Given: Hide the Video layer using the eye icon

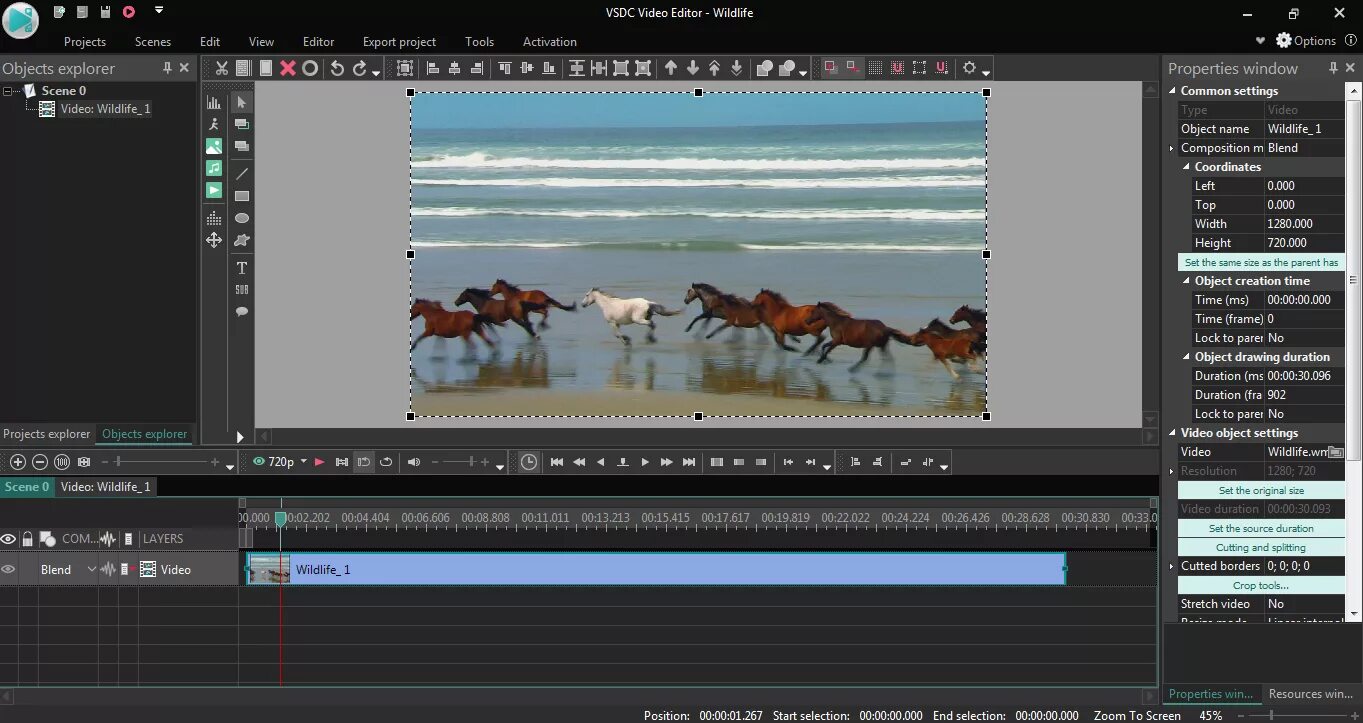Looking at the screenshot, I should [x=8, y=569].
